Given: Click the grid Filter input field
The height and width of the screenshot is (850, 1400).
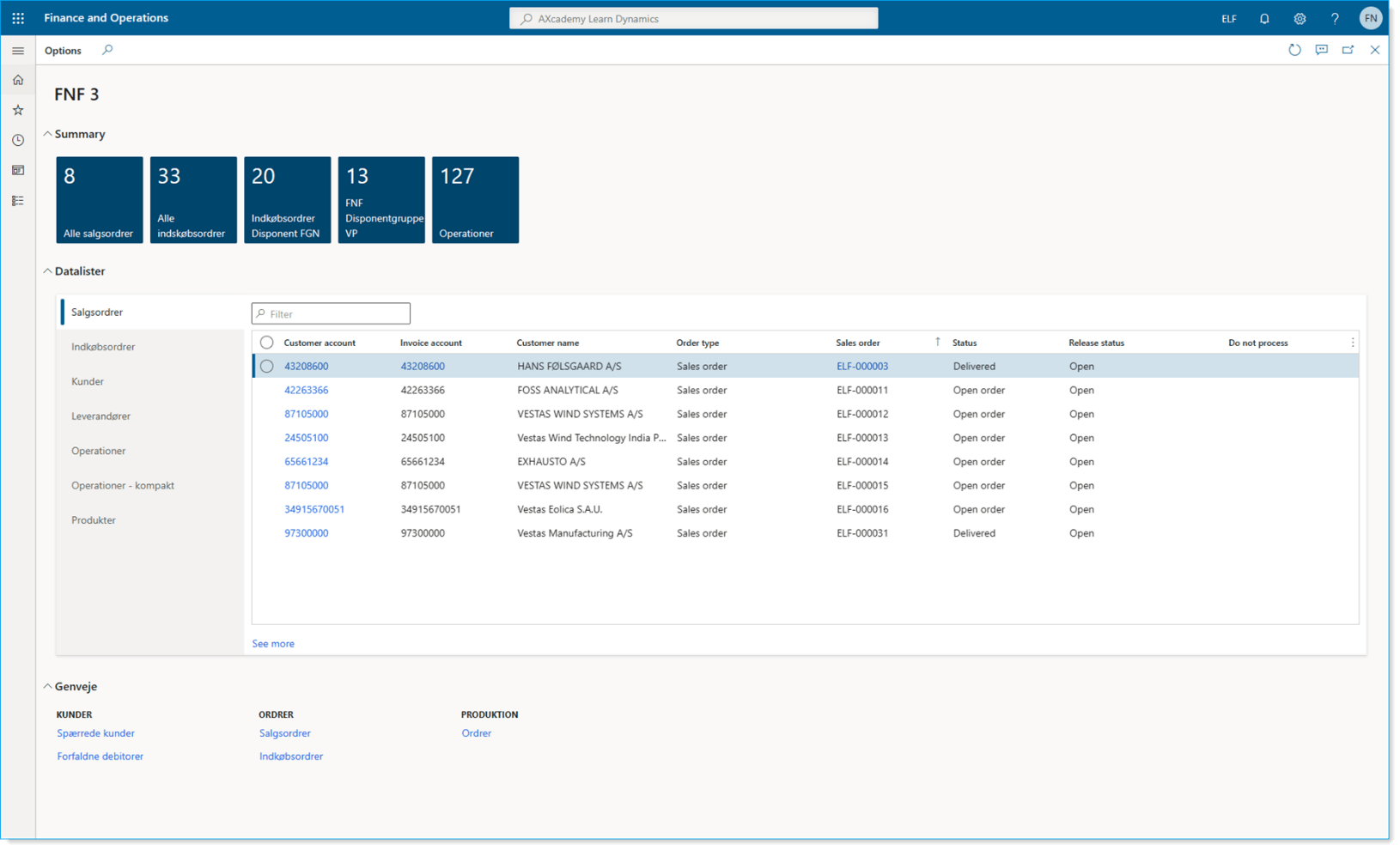Looking at the screenshot, I should 331,313.
